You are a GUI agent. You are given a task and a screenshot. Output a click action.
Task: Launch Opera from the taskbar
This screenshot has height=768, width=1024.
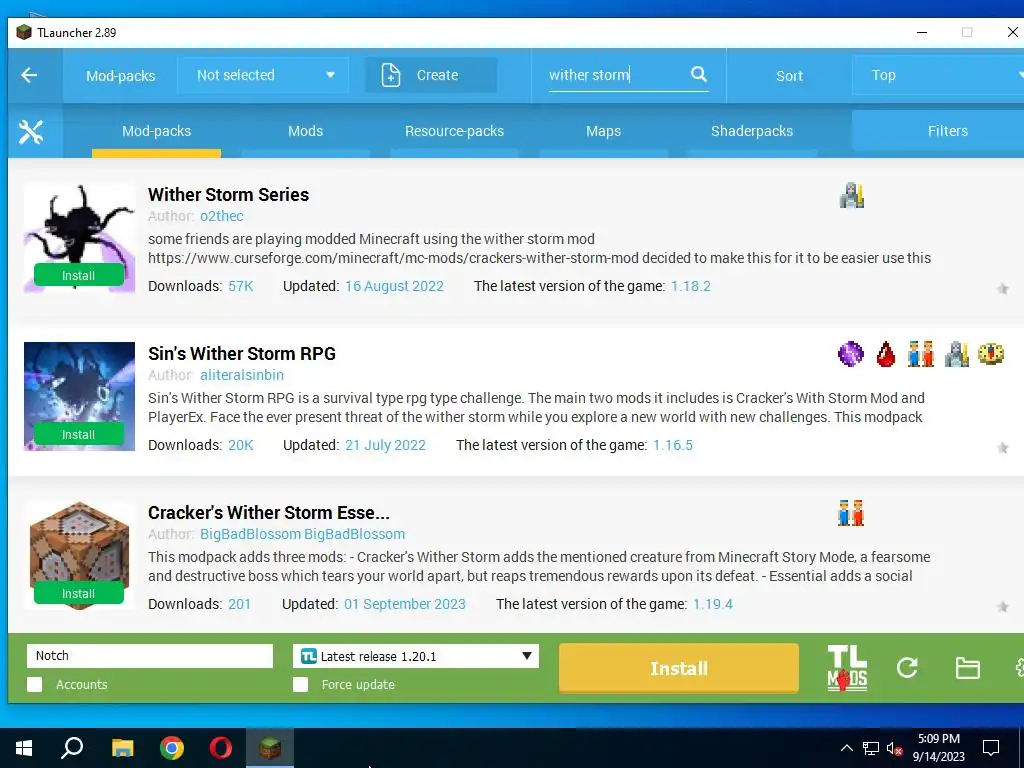pos(221,748)
